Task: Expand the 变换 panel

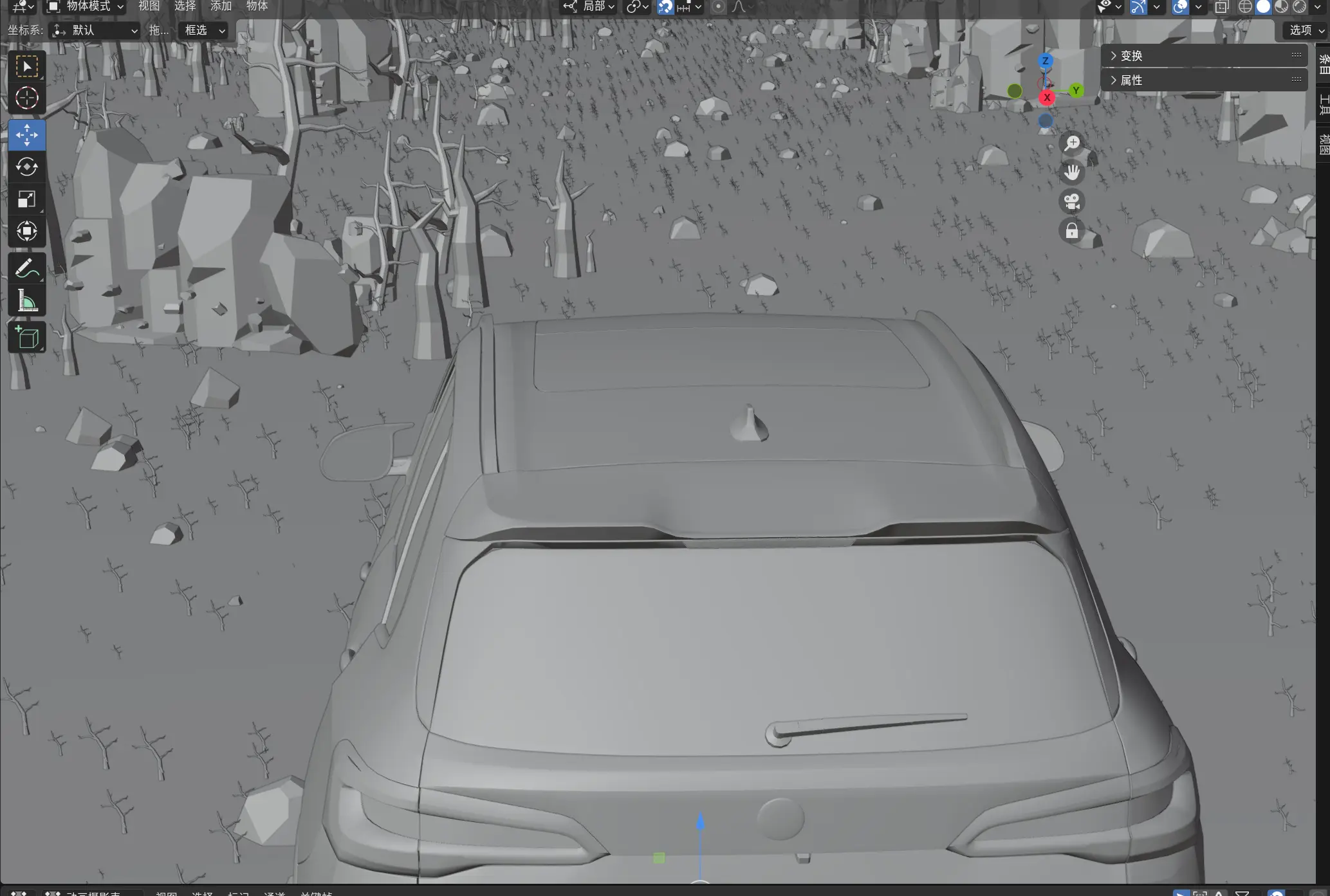Action: [1131, 56]
